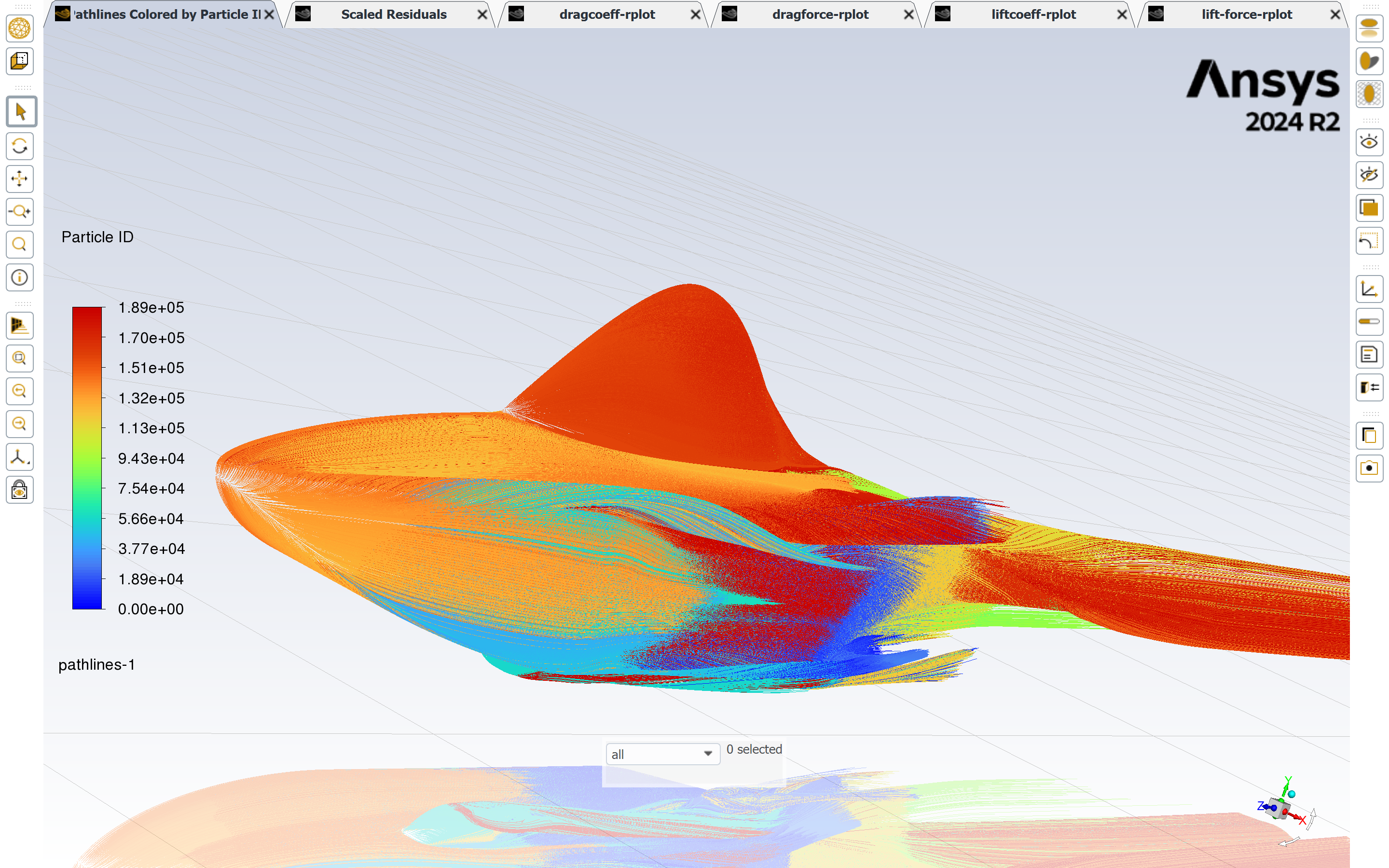Click the next view magnifier icon

19,424
